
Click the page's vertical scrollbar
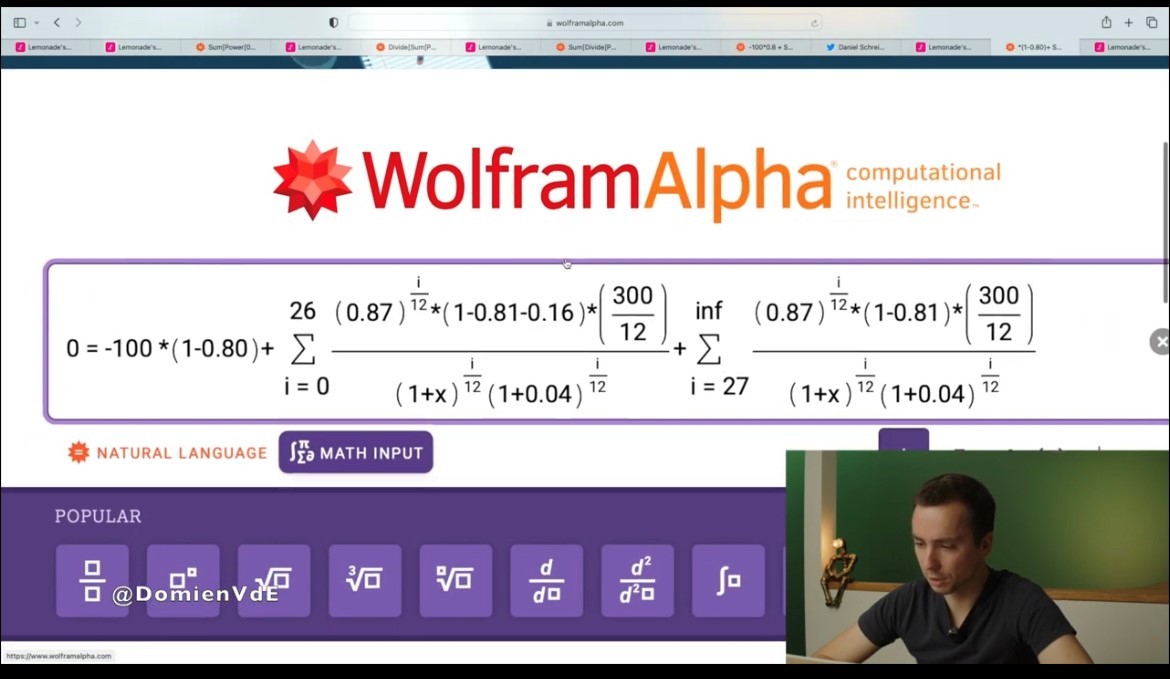tap(1164, 220)
